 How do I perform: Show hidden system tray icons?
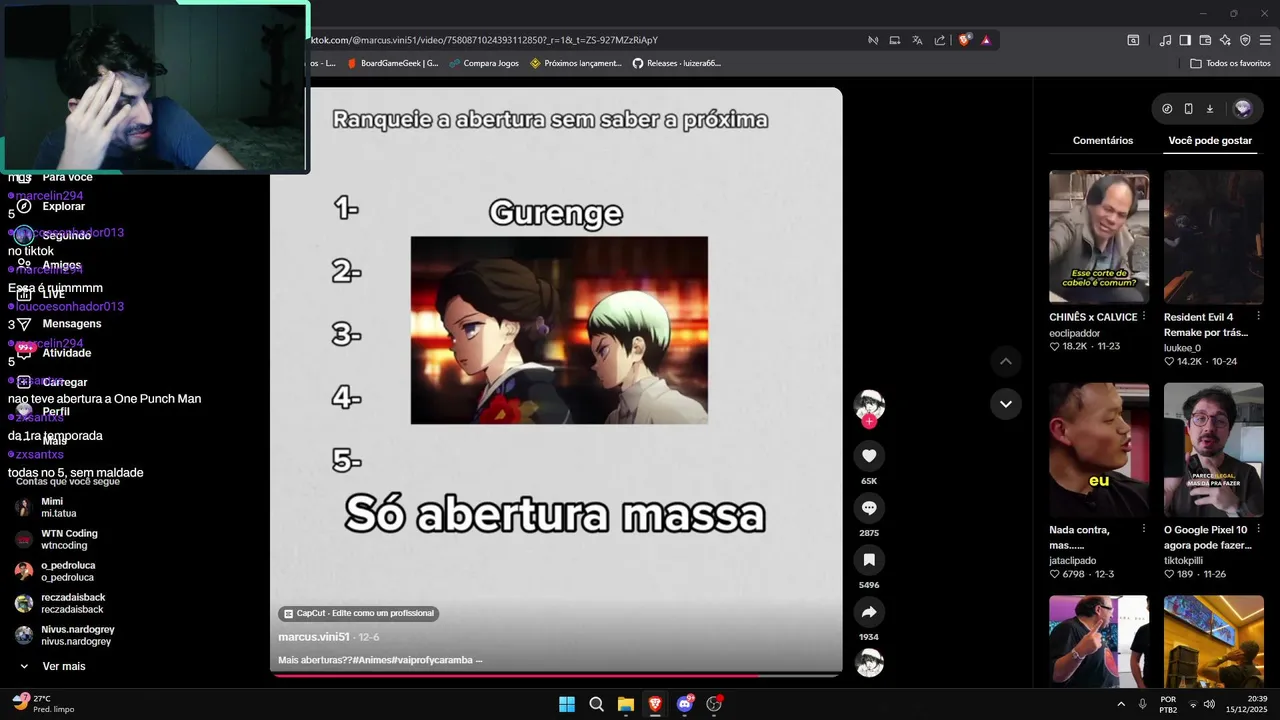1121,704
